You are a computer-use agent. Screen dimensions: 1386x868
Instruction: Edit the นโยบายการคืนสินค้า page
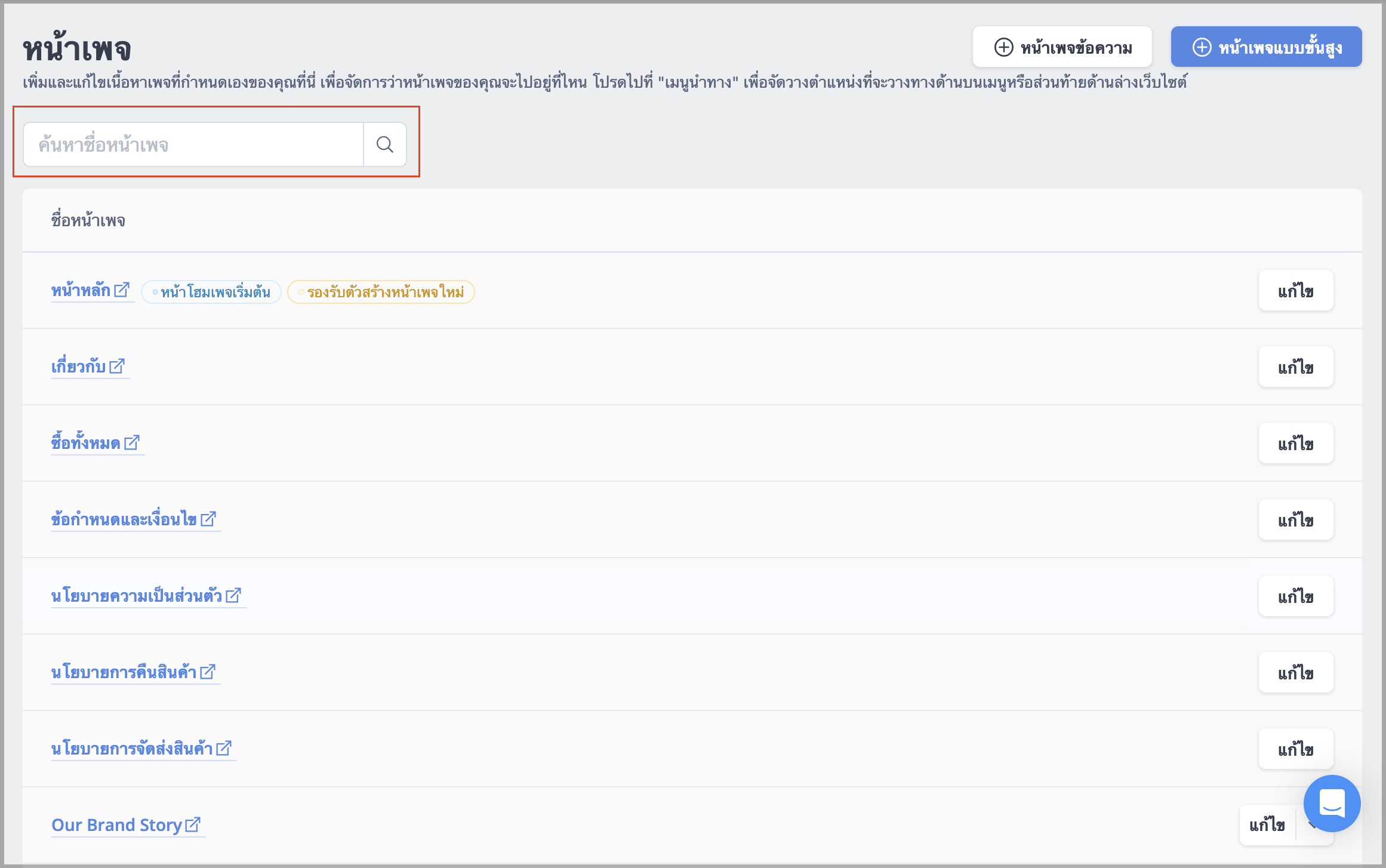[x=1296, y=673]
